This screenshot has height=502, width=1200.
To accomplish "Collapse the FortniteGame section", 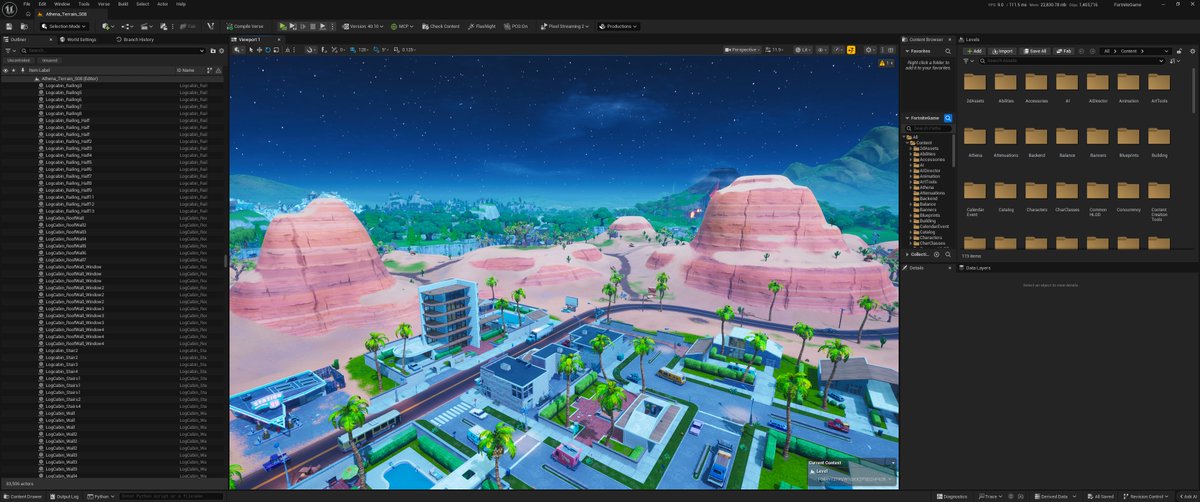I will (x=906, y=118).
